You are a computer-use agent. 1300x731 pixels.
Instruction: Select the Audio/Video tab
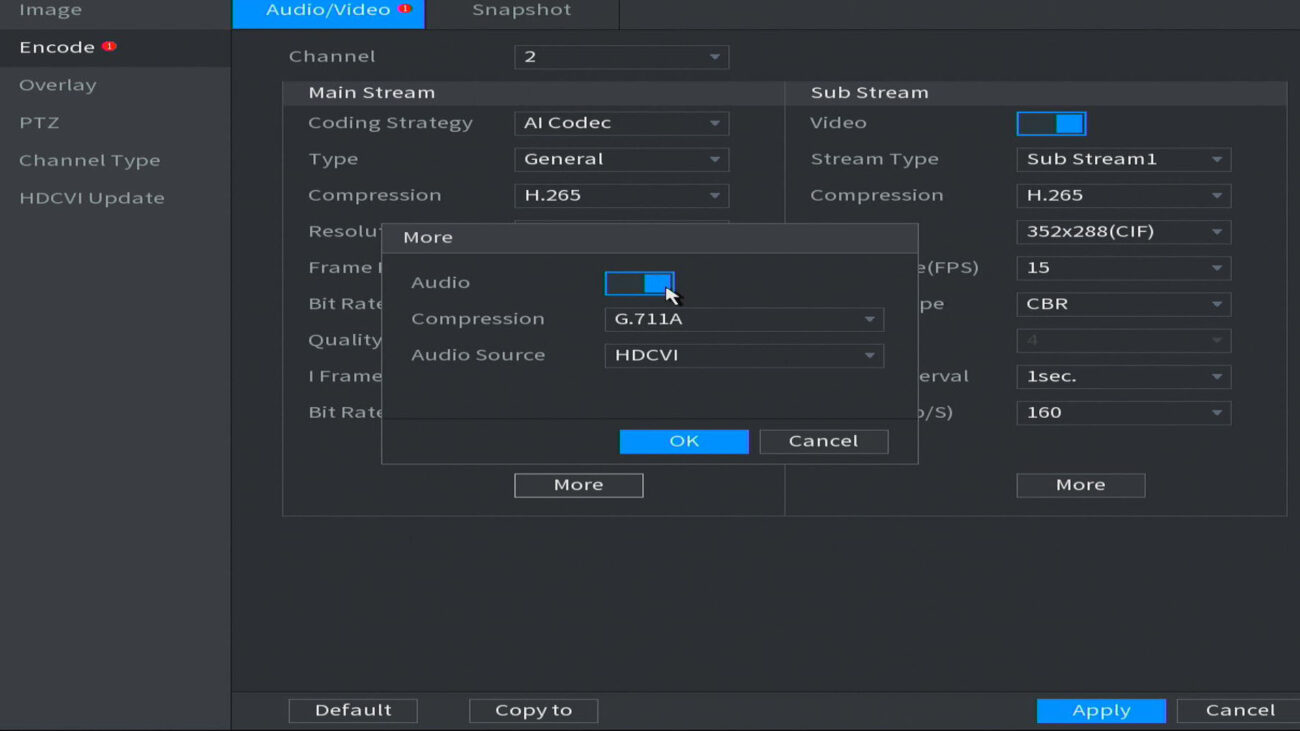pos(328,11)
